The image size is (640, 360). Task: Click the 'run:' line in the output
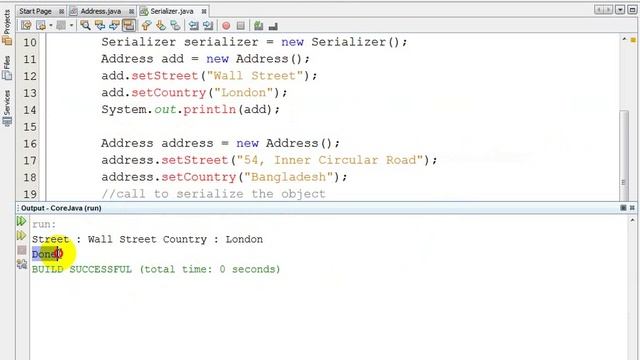44,224
